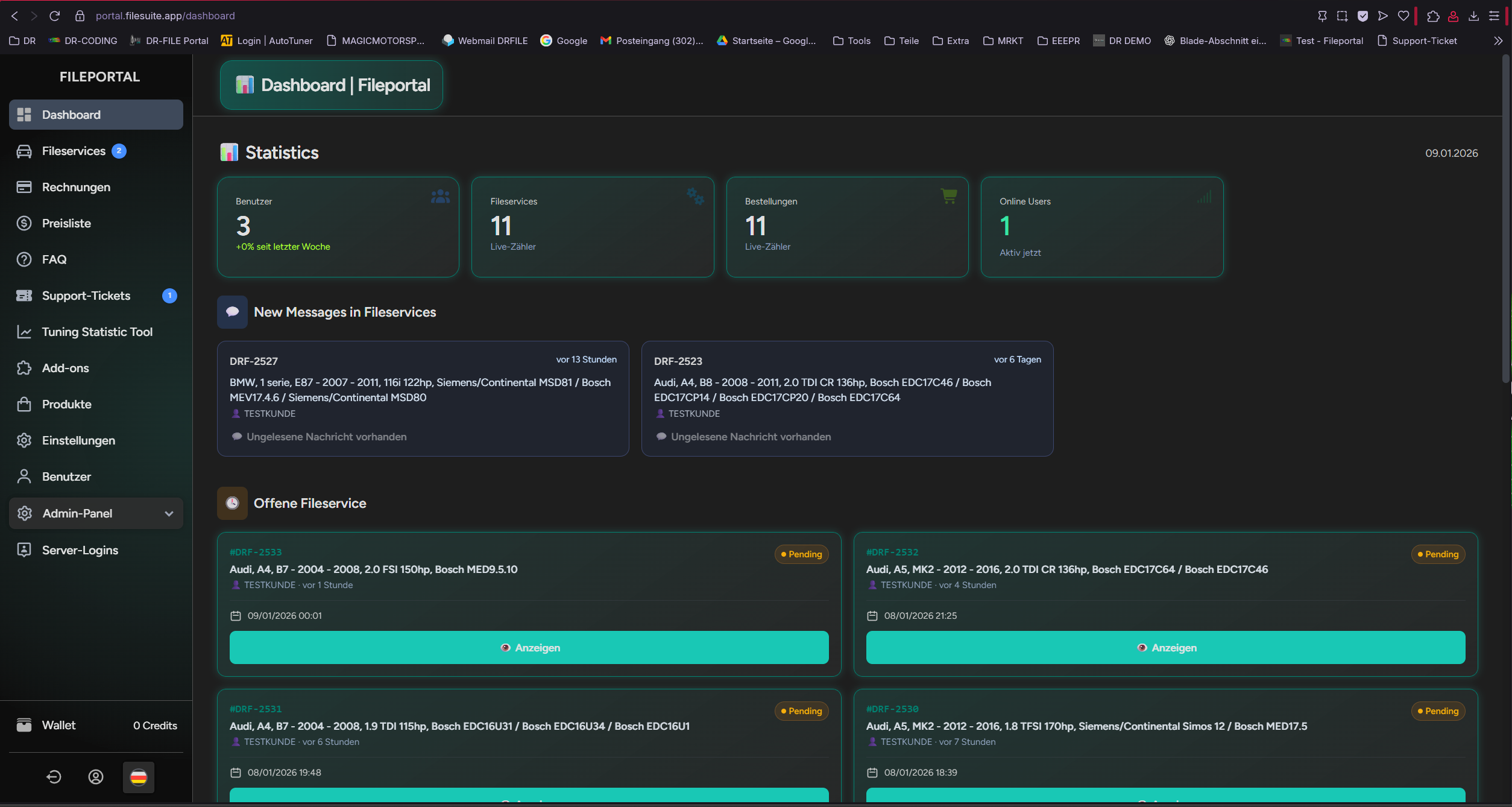Screen dimensions: 1512x807
Task: Select the Preisliste dollar icon
Action: [x=24, y=223]
